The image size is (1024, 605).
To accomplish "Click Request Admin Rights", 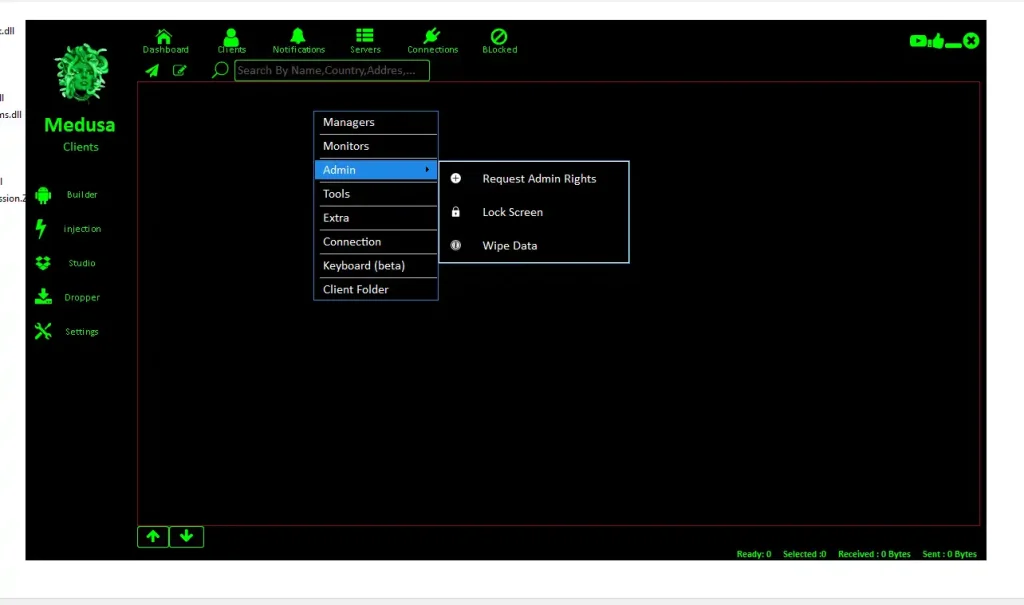I will coord(540,178).
